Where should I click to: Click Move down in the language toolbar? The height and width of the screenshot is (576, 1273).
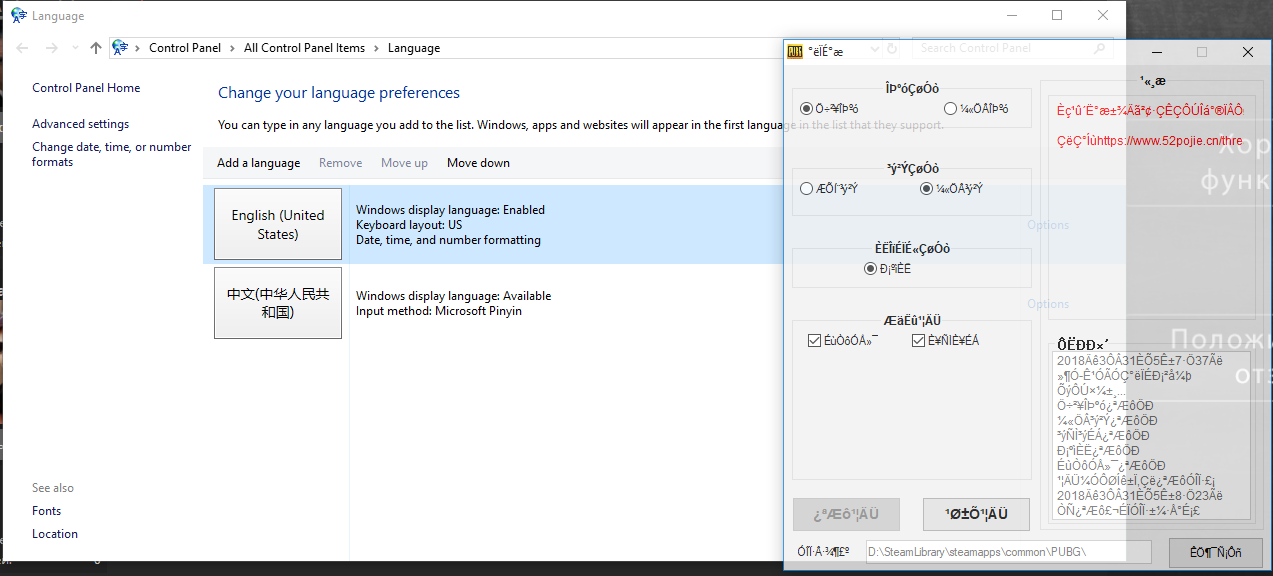click(x=478, y=163)
